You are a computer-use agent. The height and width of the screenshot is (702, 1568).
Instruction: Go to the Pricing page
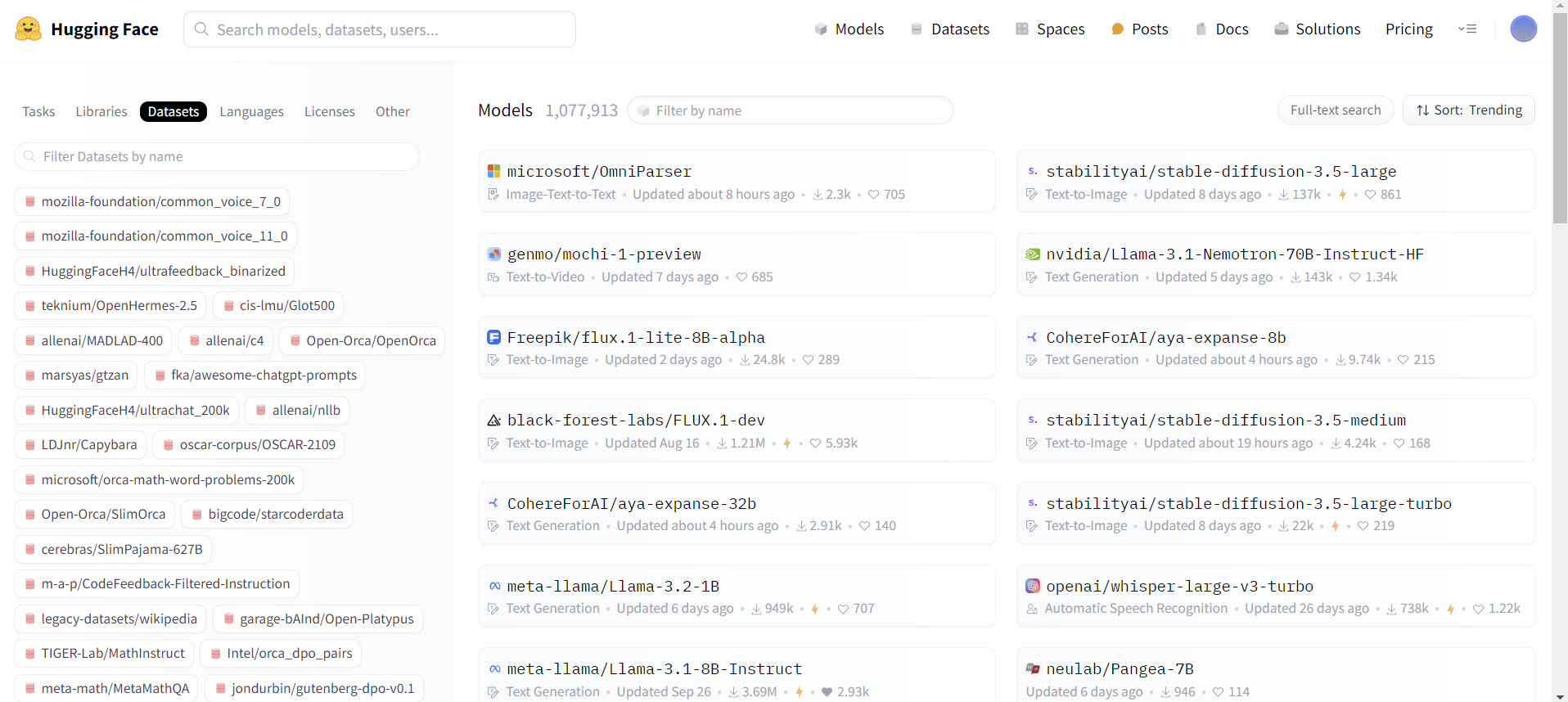pyautogui.click(x=1409, y=29)
